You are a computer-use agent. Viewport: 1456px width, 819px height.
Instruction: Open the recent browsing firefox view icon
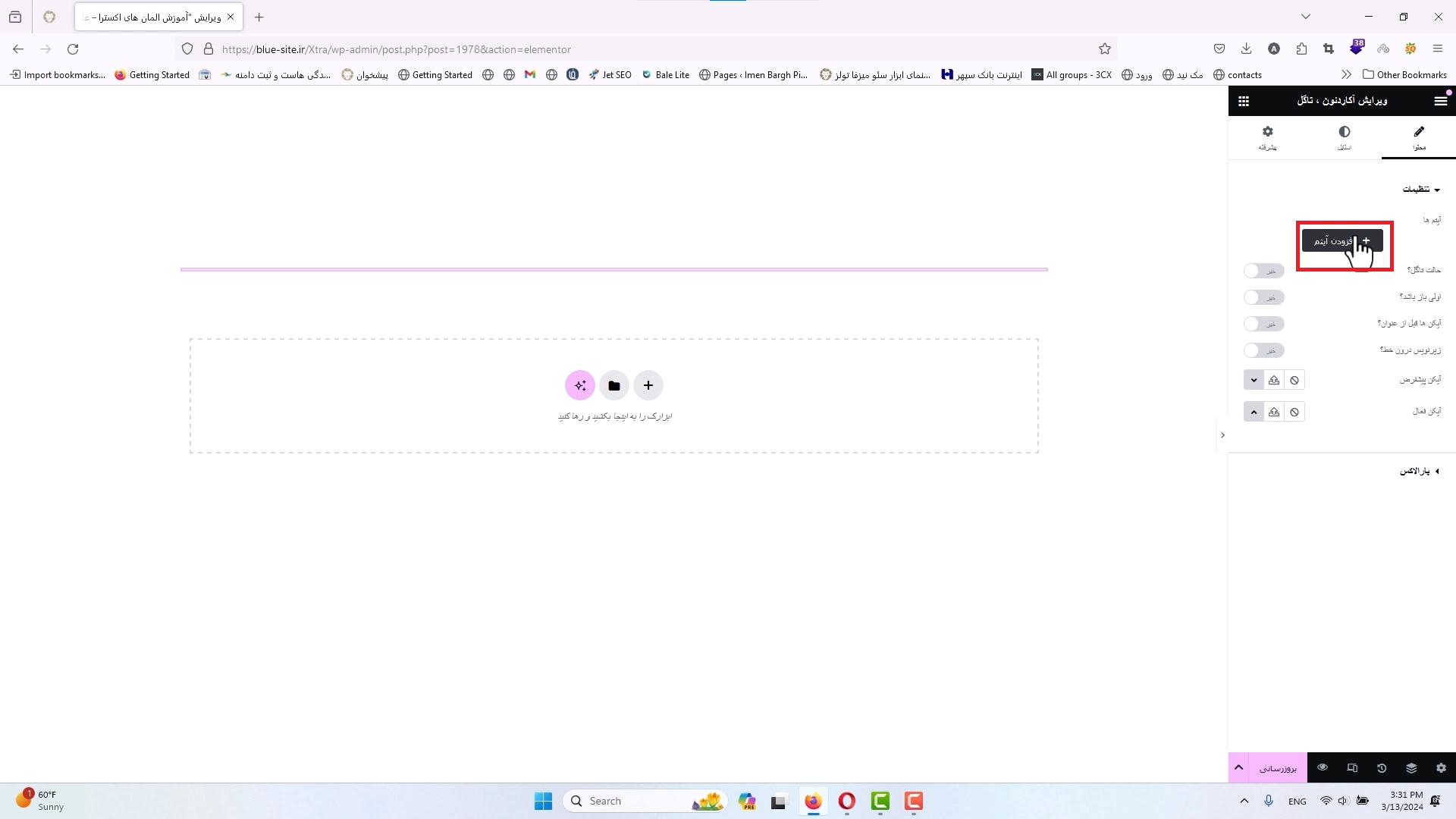pos(15,17)
